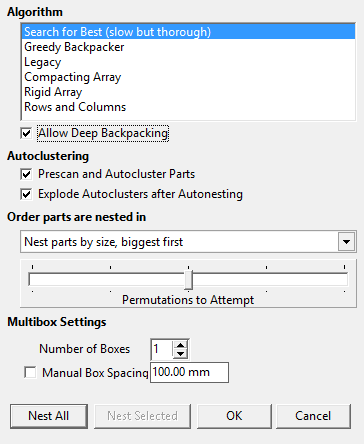Click the Nest parts by size combo box
Image resolution: width=364 pixels, height=444 pixels.
(188, 241)
